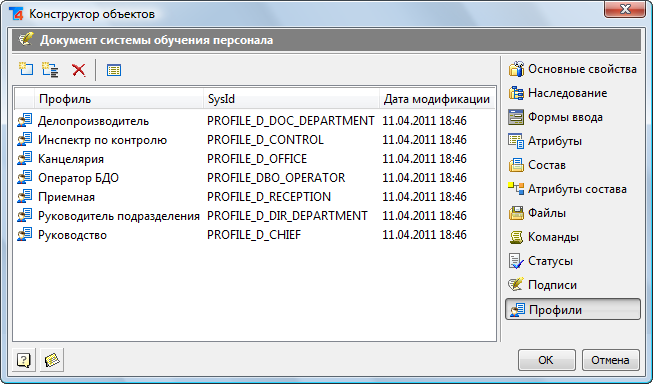Viewport: 653px width, 384px height.
Task: Confirm with the OK button
Action: pyautogui.click(x=546, y=360)
